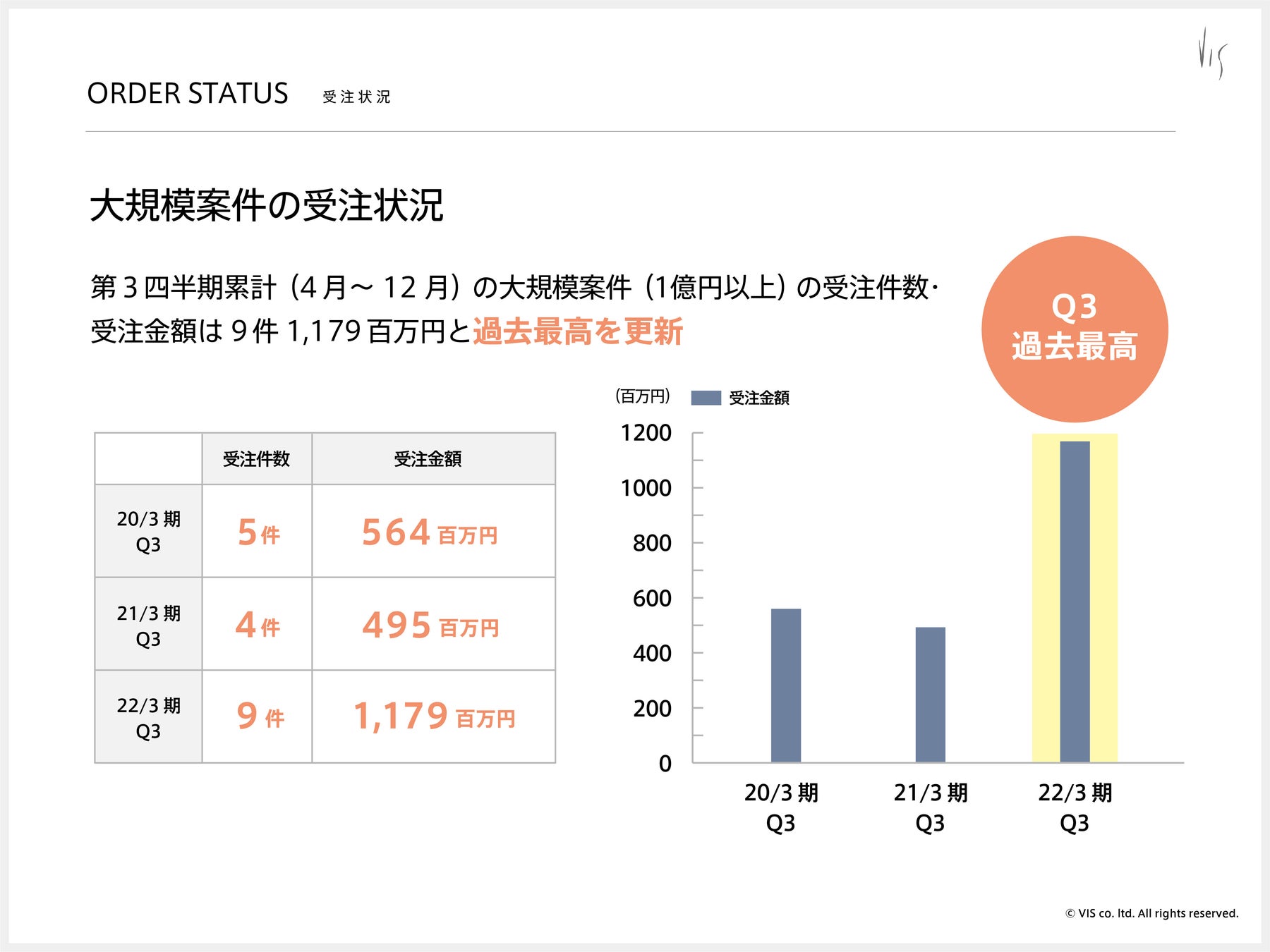
Task: Click the 9件 order count cell
Action: [257, 716]
